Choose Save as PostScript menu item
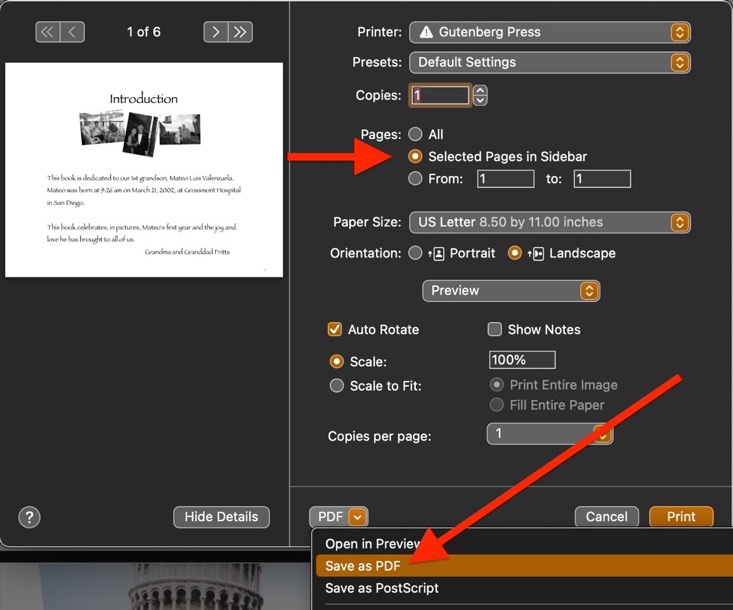 522,588
